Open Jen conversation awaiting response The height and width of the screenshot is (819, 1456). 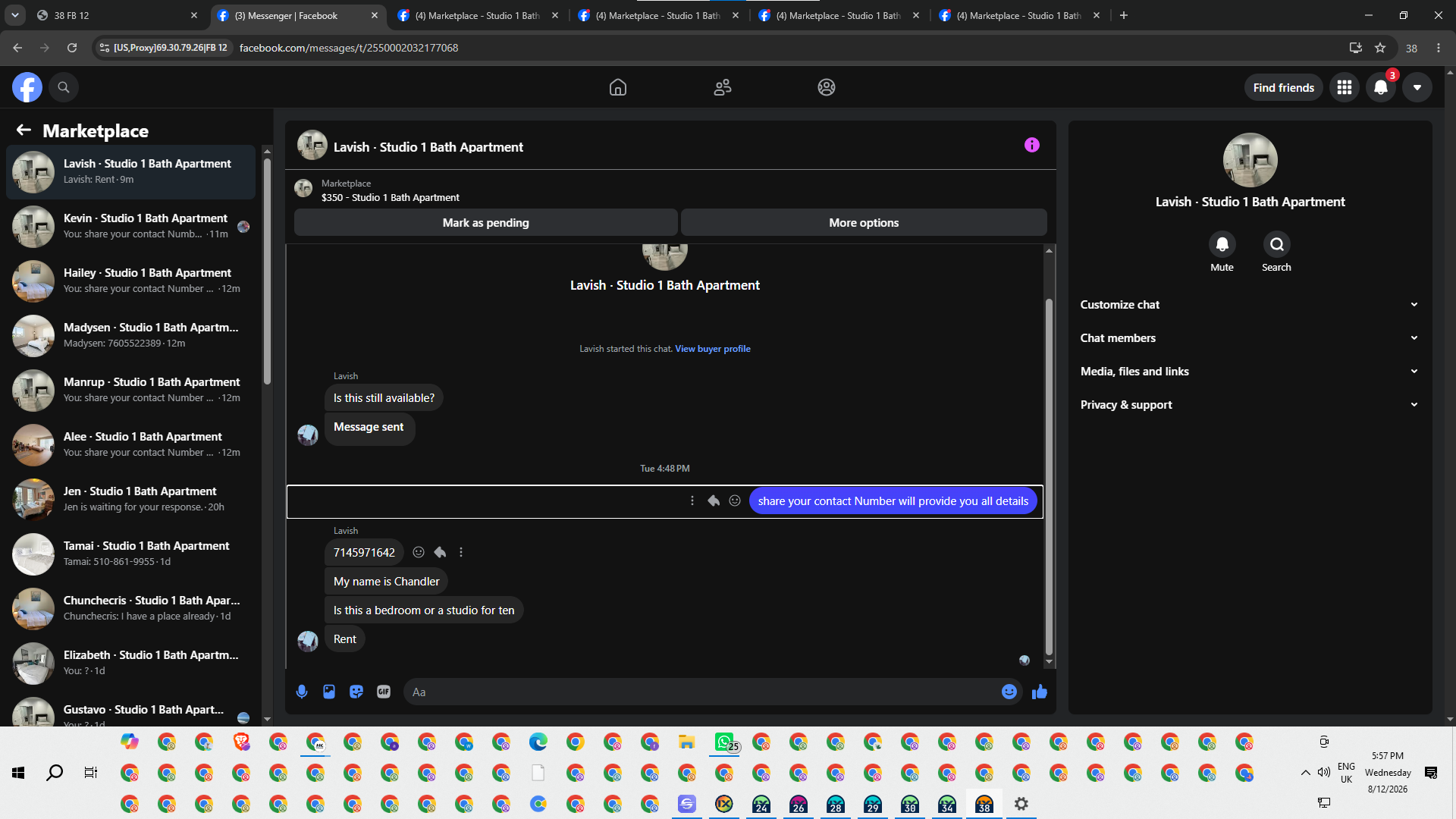coord(131,500)
